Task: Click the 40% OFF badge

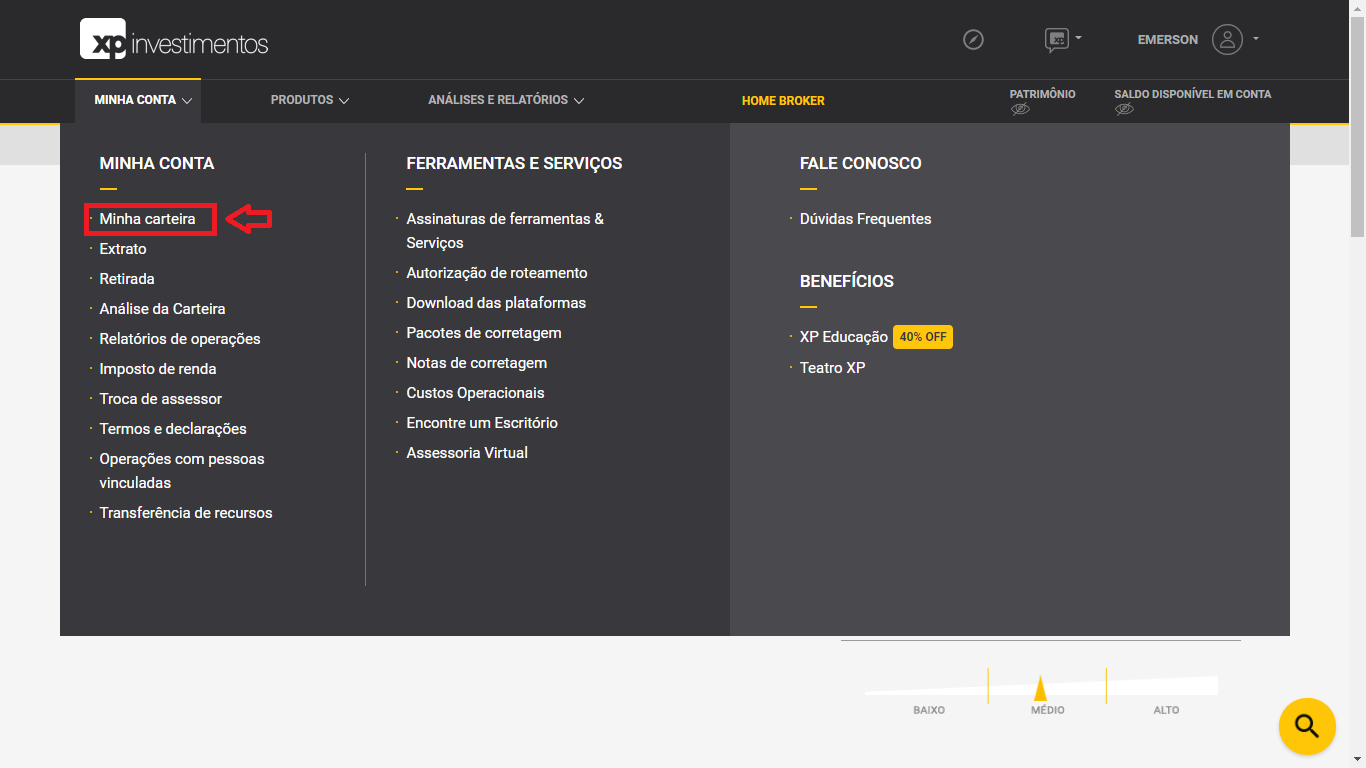Action: pos(923,337)
